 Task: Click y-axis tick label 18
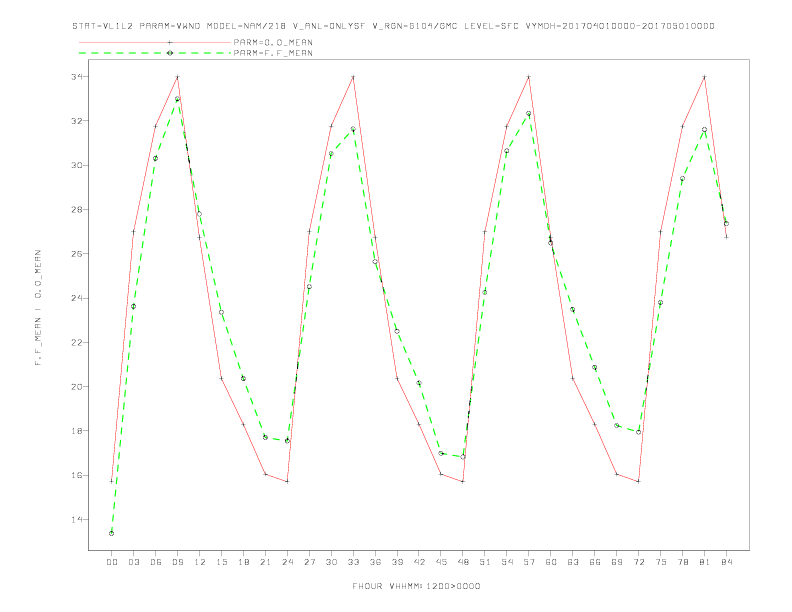[78, 431]
